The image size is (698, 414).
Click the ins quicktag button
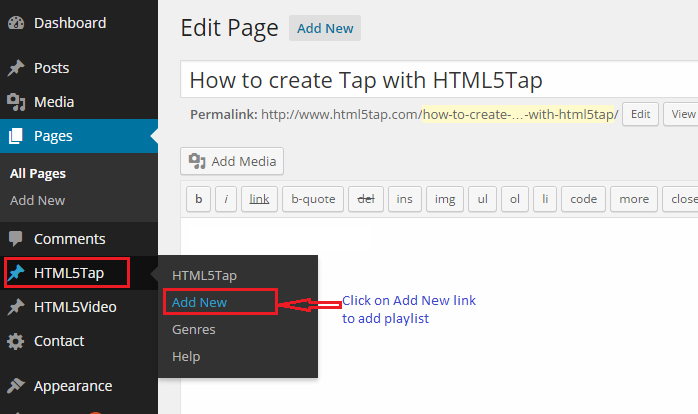coord(405,199)
